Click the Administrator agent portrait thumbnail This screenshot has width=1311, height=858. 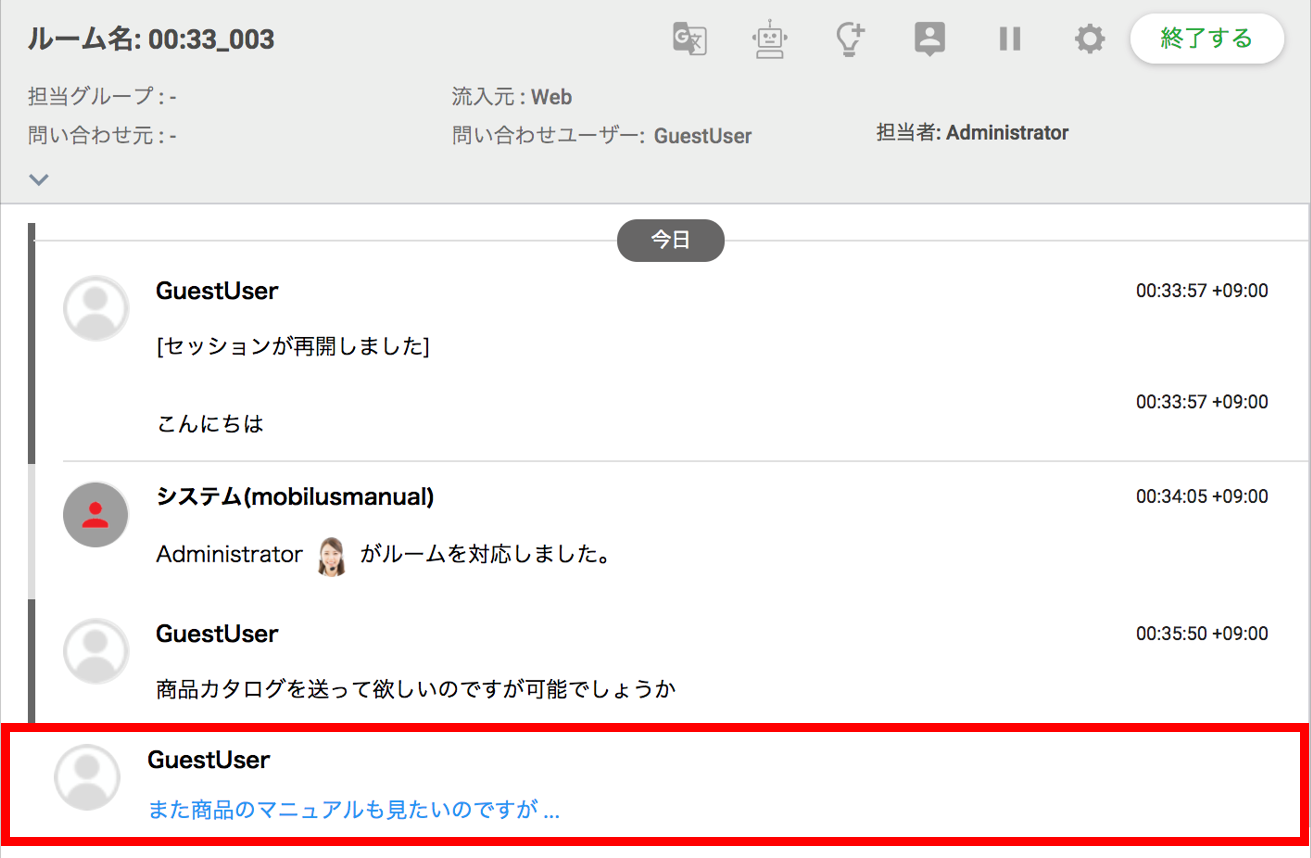[x=331, y=556]
